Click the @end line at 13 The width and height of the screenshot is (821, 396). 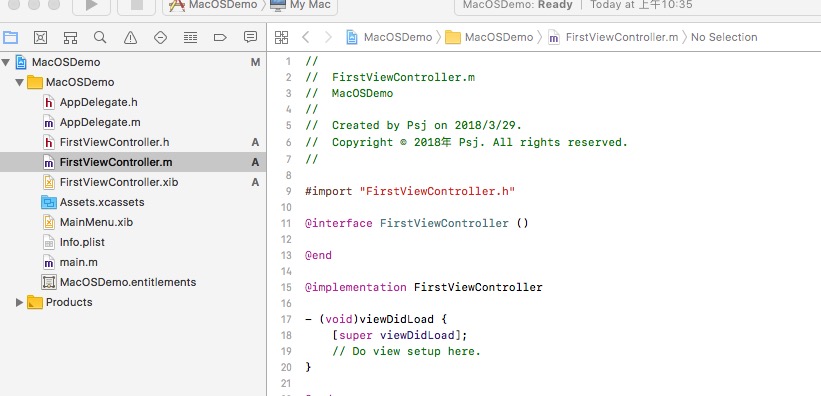tap(318, 255)
